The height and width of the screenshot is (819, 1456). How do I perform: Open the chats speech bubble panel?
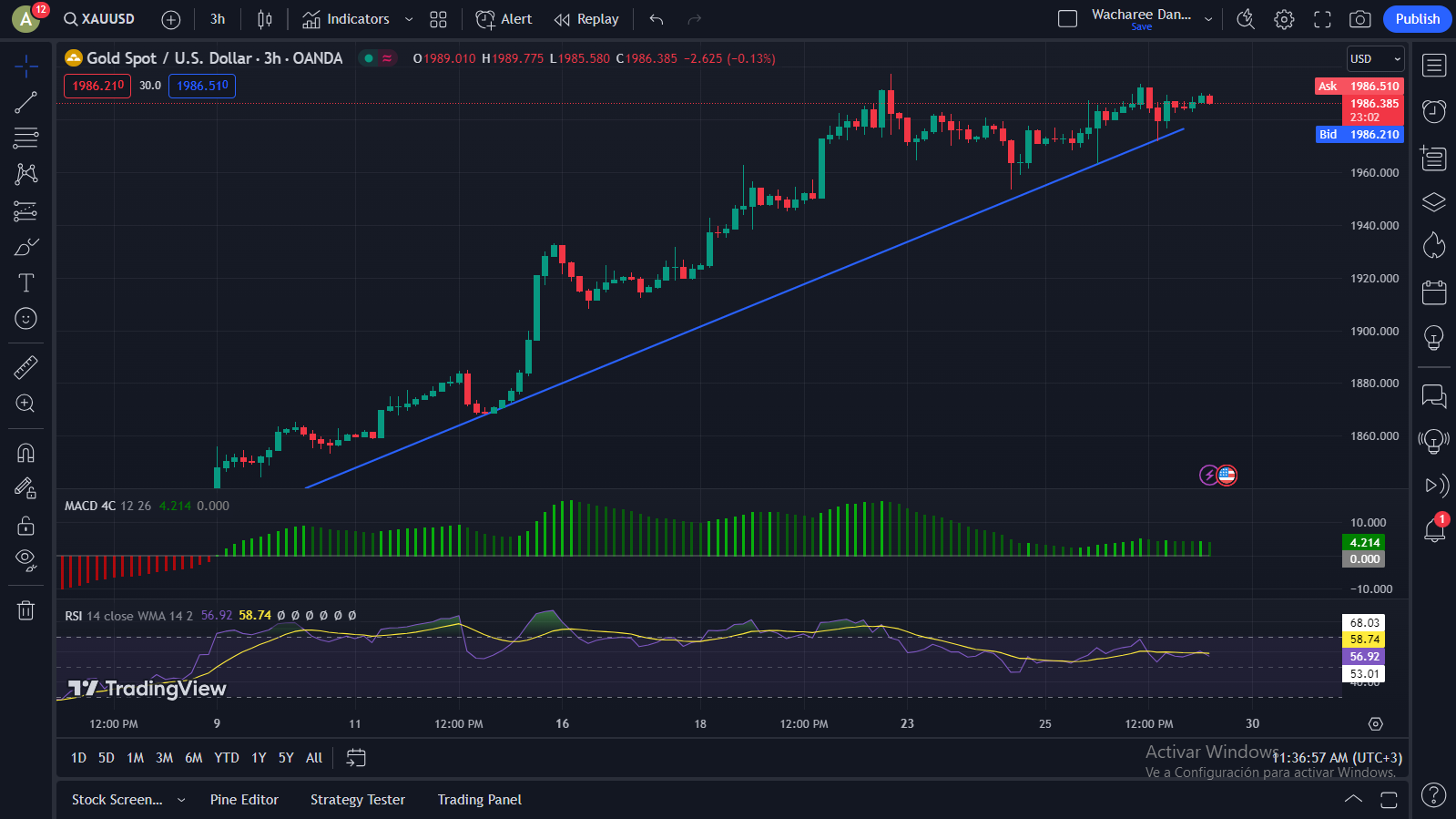coord(1434,395)
